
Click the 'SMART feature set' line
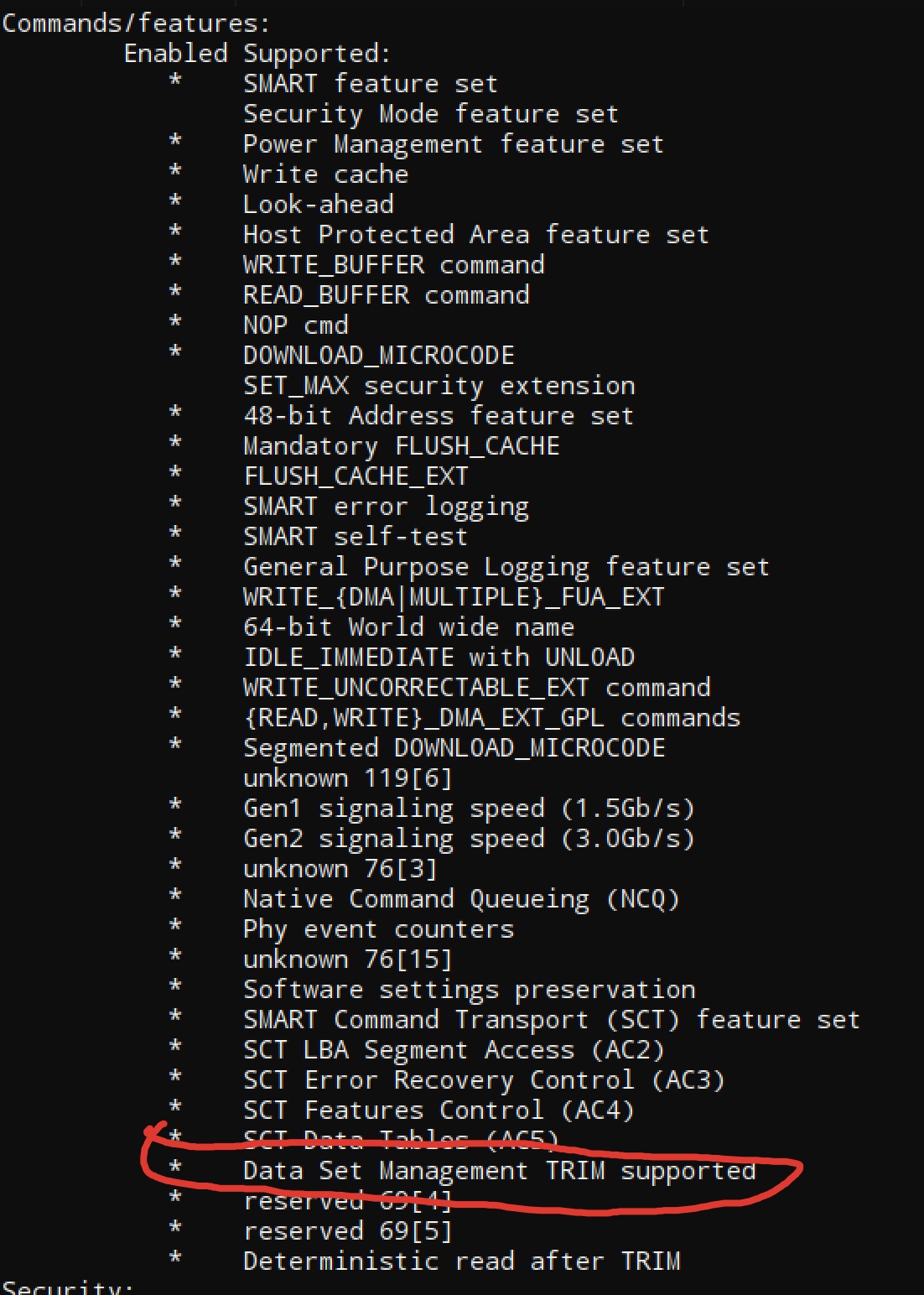(371, 84)
